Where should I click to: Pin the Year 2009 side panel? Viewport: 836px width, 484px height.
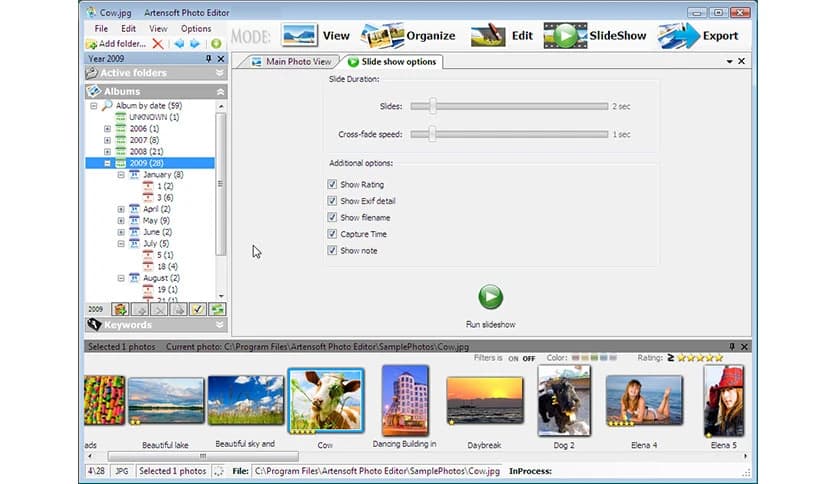(x=208, y=59)
